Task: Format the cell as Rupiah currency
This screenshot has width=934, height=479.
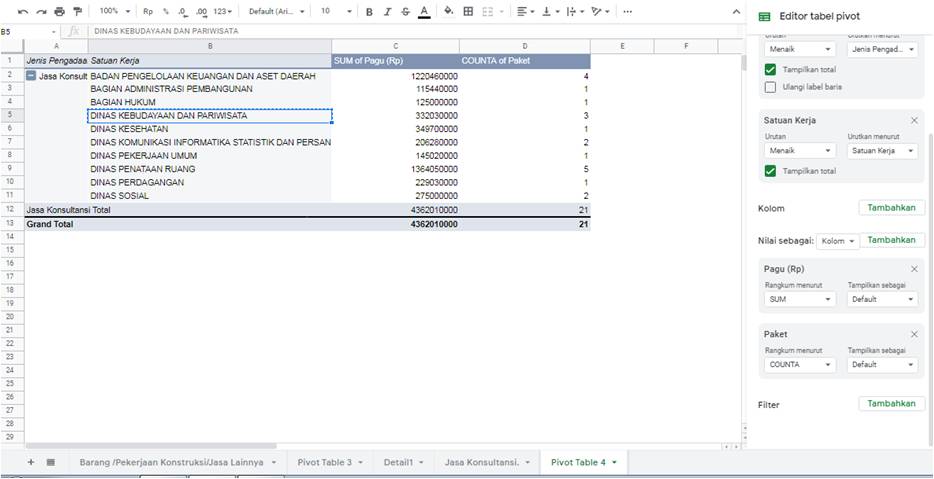Action: click(x=148, y=11)
